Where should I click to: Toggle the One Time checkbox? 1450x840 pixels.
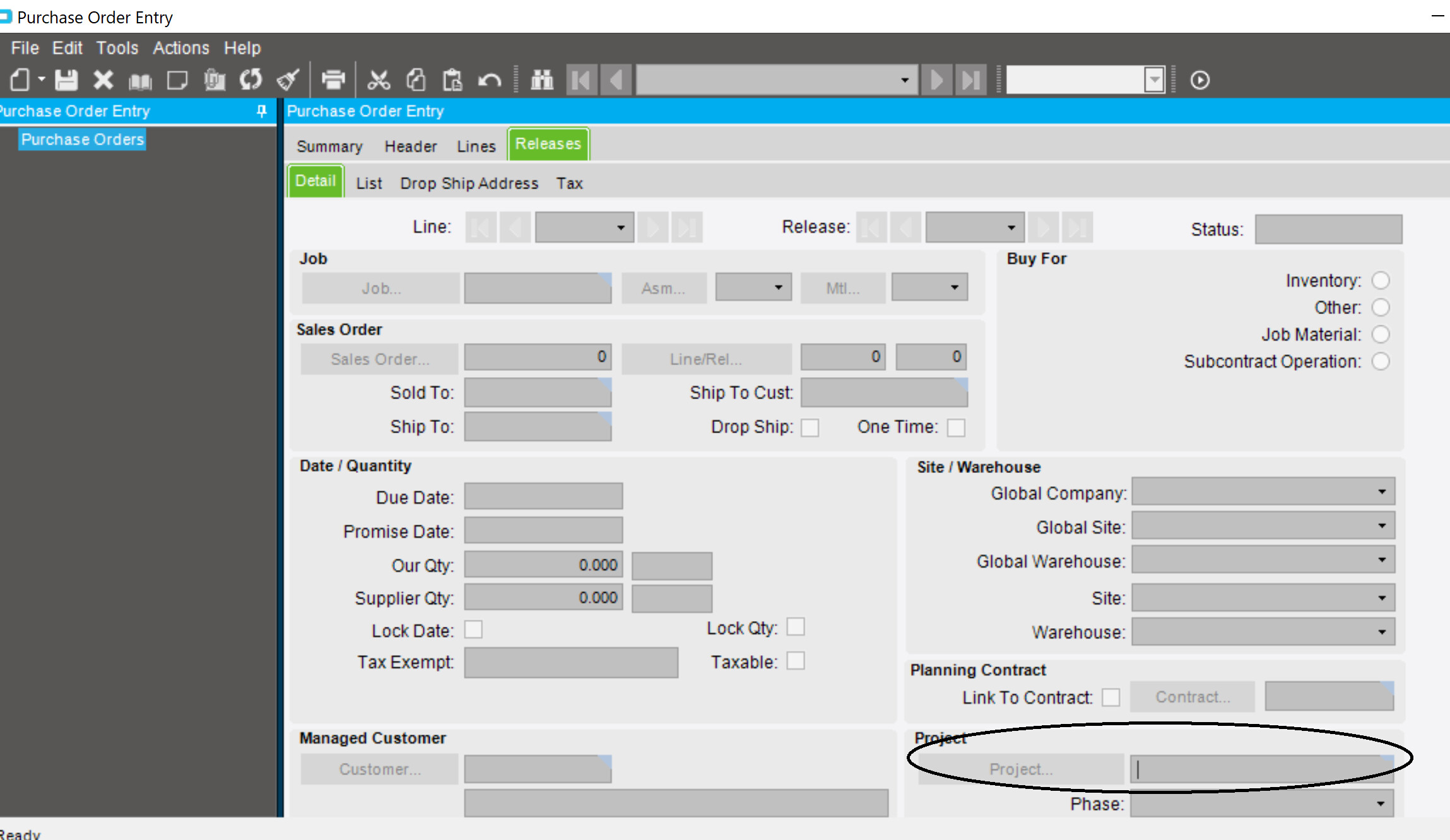point(956,428)
